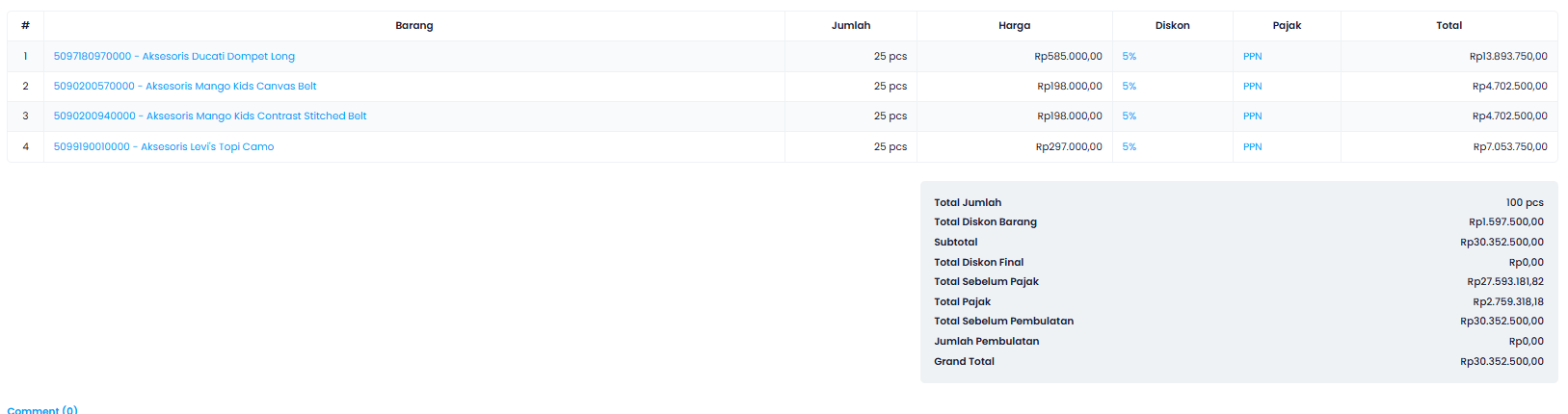
Task: Click the Diskon column header
Action: coord(1172,26)
